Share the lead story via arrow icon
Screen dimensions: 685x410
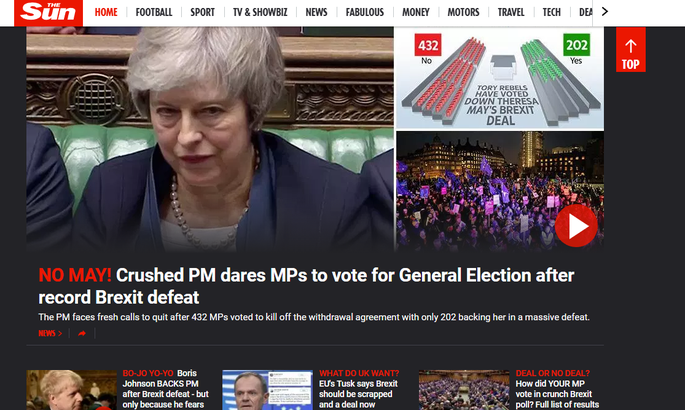(x=82, y=334)
